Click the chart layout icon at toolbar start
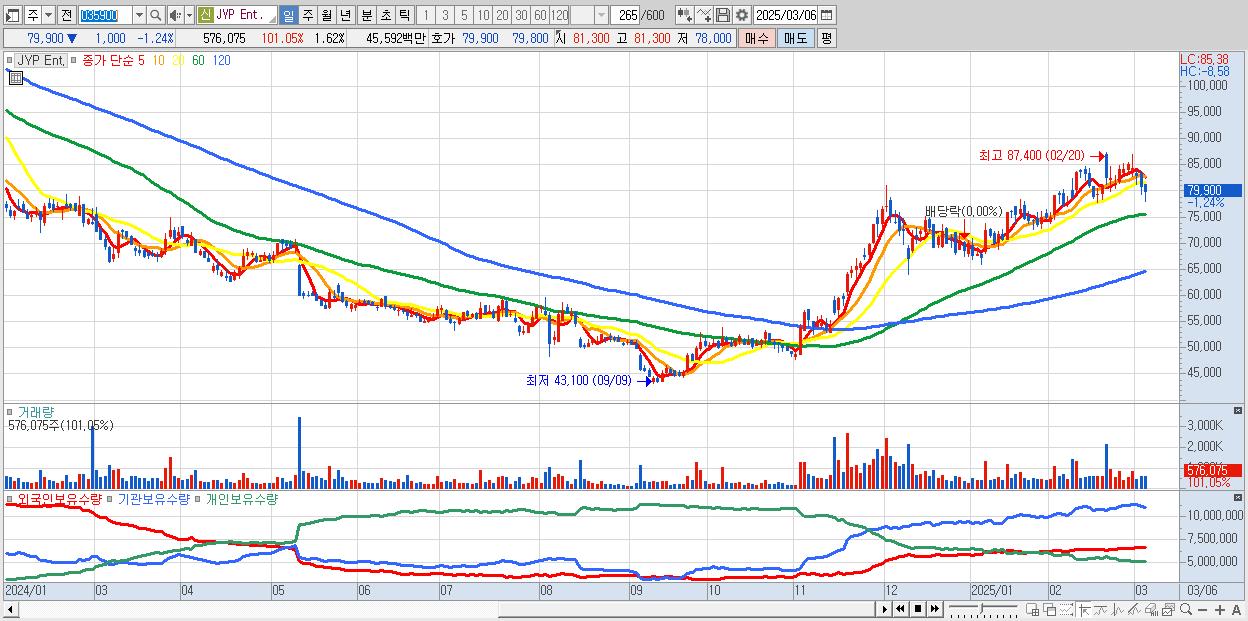 [x=12, y=15]
